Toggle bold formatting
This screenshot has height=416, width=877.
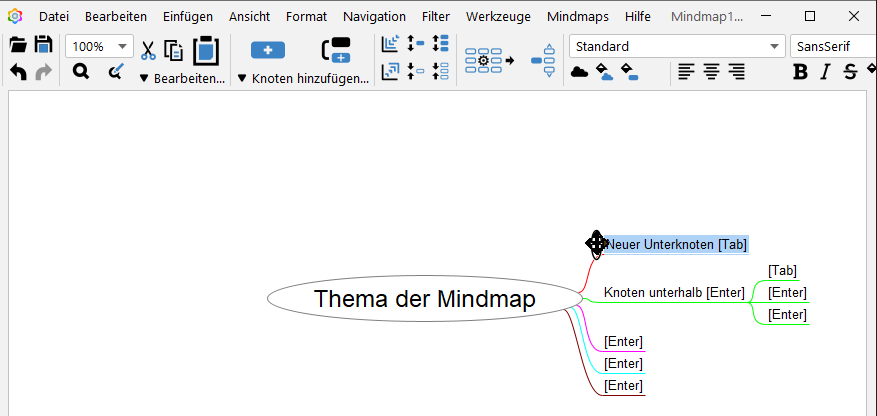(x=800, y=72)
